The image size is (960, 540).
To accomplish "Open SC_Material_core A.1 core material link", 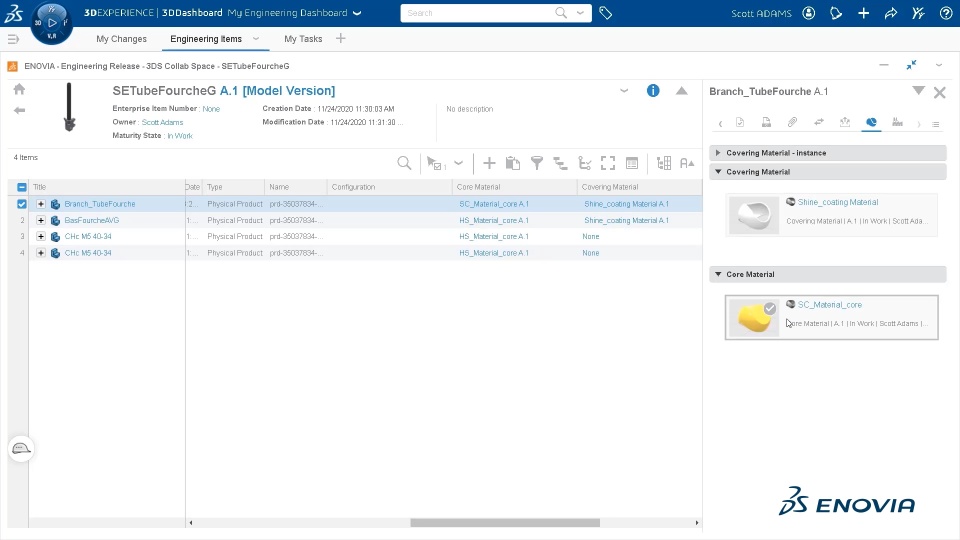I will click(493, 204).
